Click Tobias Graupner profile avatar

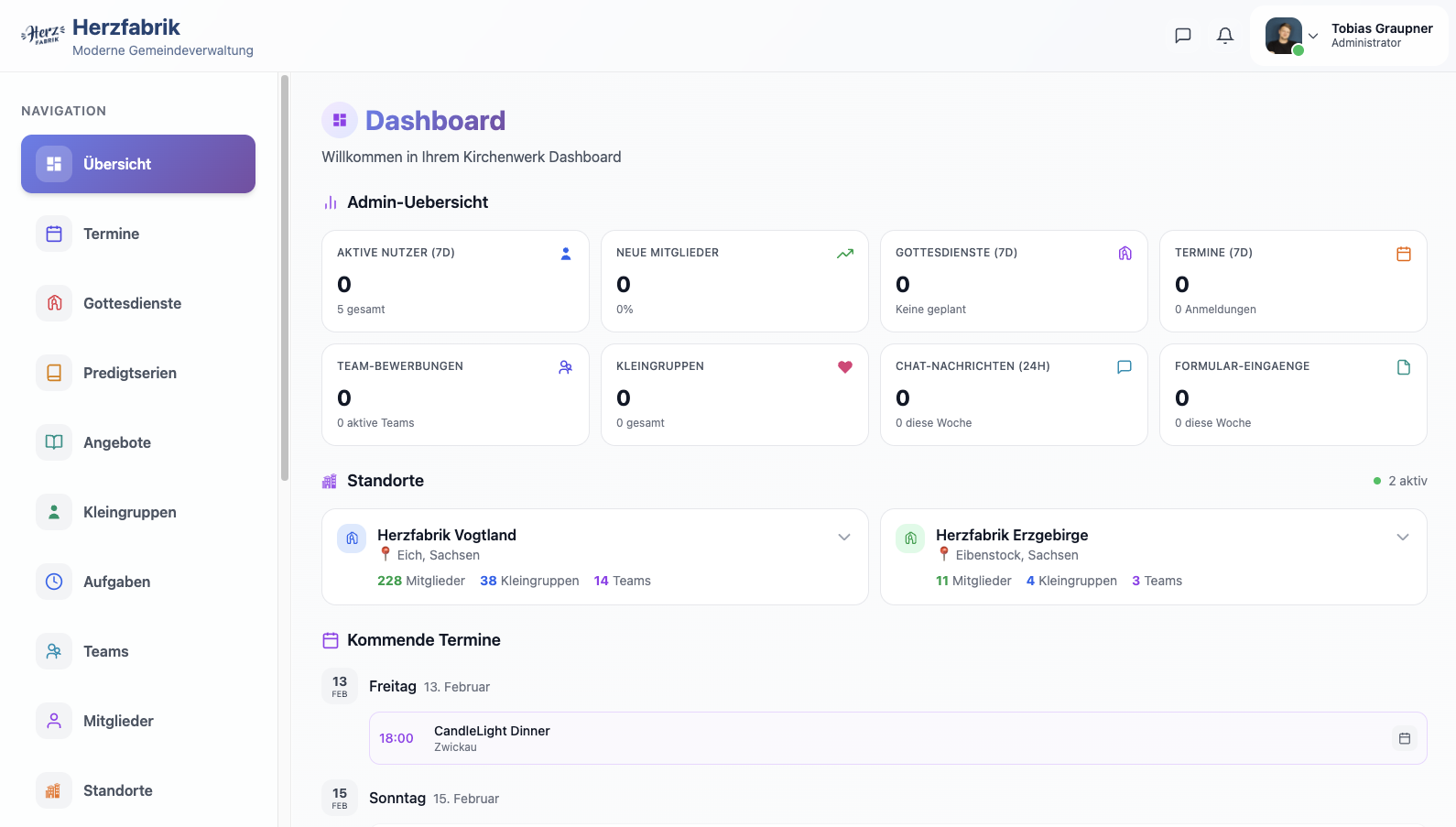tap(1284, 36)
